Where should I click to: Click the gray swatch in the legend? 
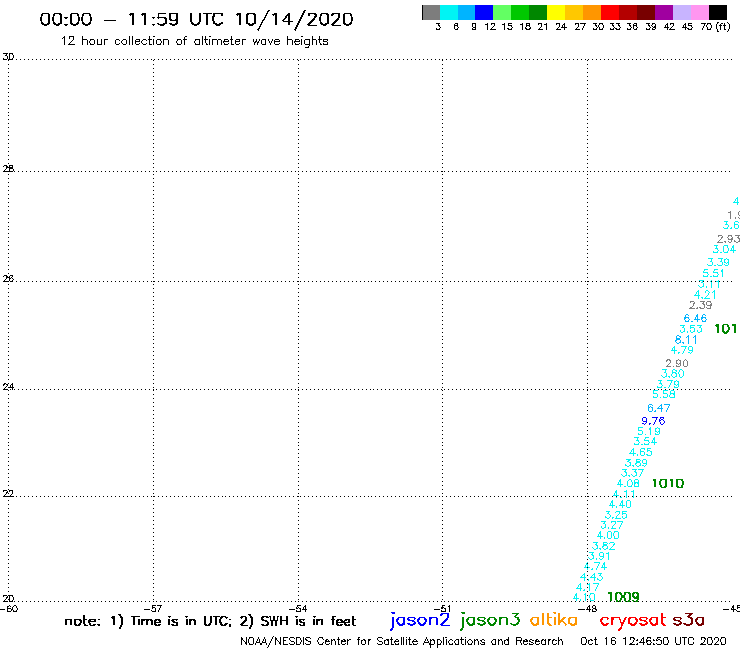(431, 12)
